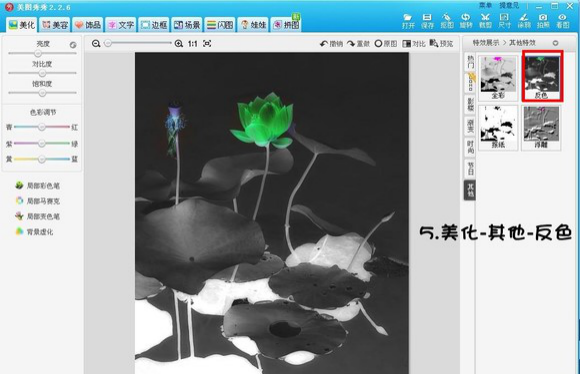Click the 提意见 feedback link
The height and width of the screenshot is (375, 581).
[509, 5]
